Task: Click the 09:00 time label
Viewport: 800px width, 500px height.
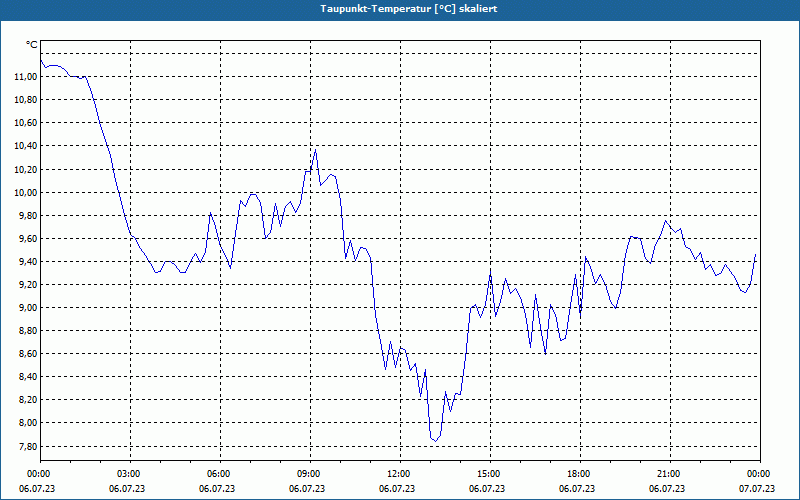Action: 310,474
